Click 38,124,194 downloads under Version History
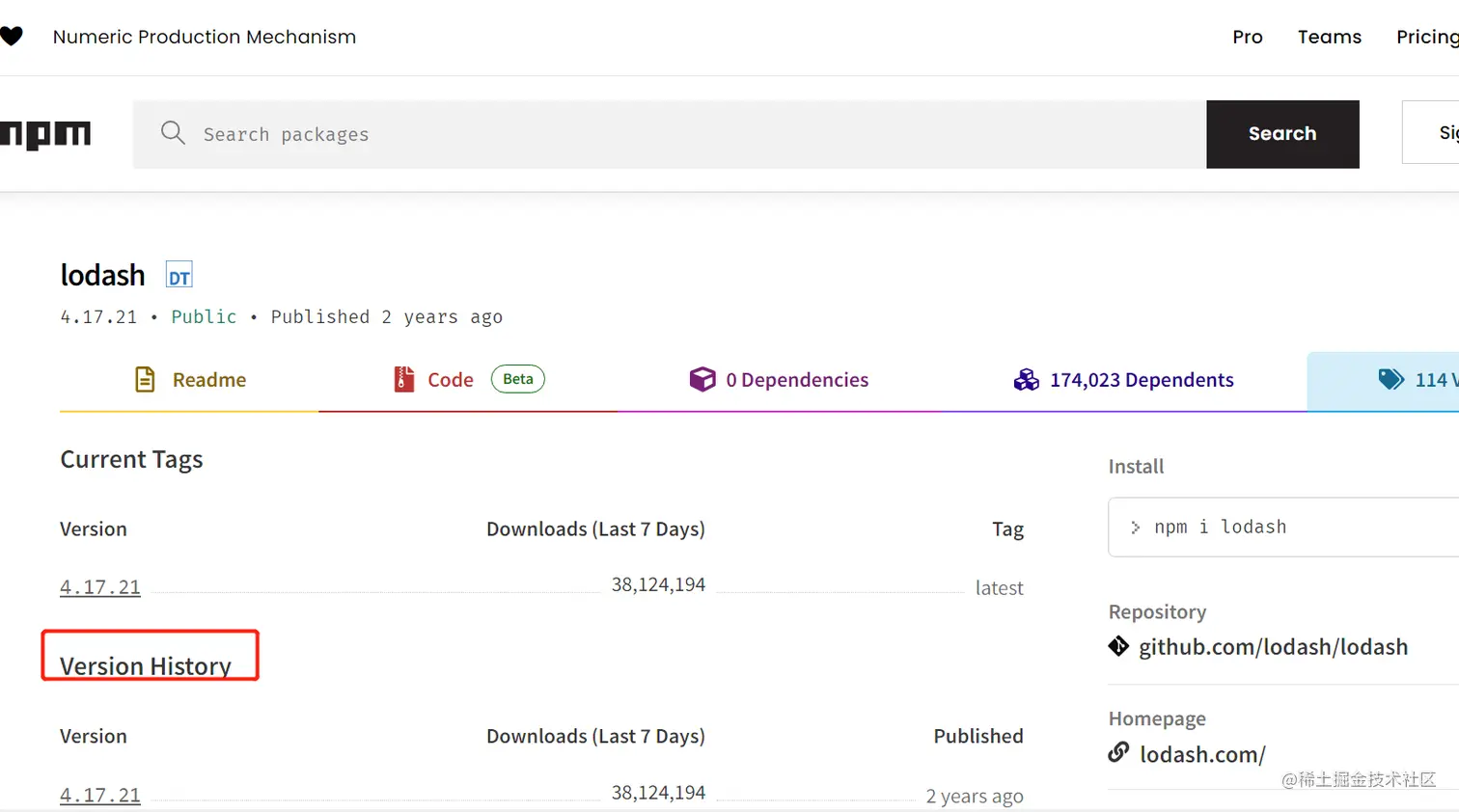 click(658, 793)
